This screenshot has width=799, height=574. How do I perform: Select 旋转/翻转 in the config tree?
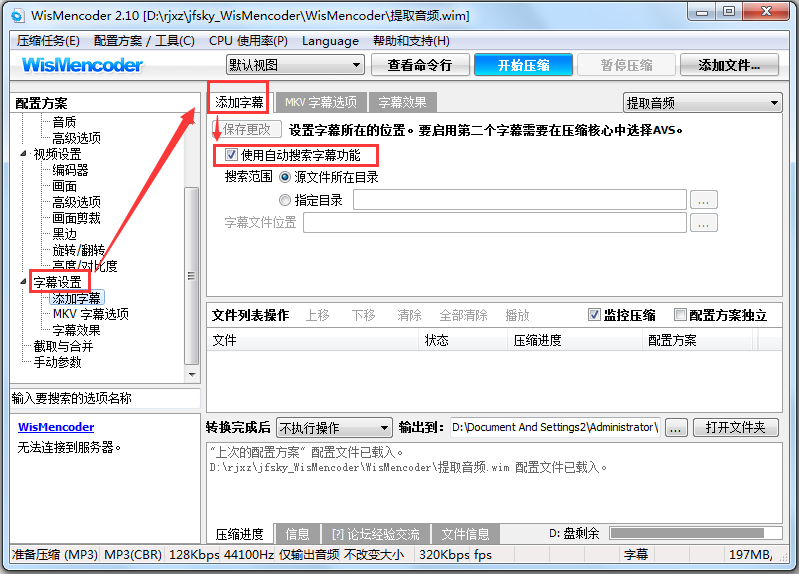click(78, 250)
